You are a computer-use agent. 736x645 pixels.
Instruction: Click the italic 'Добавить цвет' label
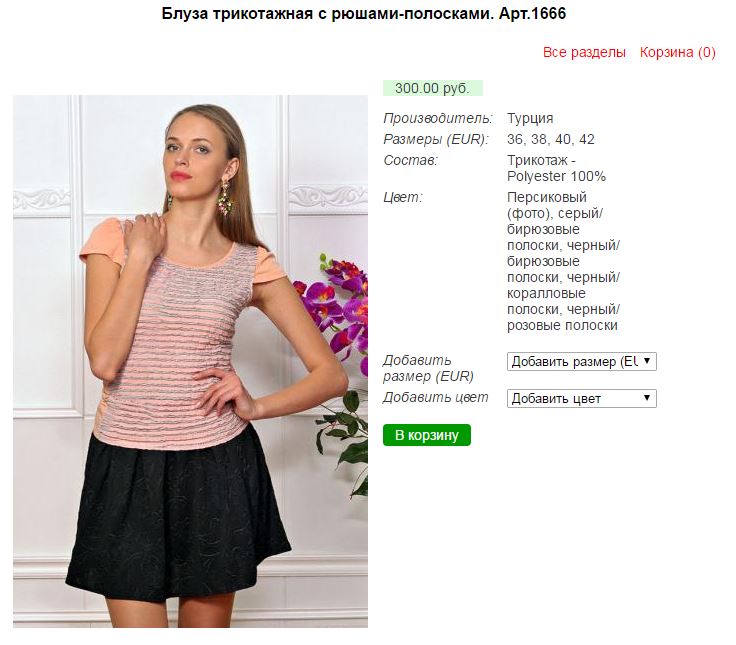[436, 398]
